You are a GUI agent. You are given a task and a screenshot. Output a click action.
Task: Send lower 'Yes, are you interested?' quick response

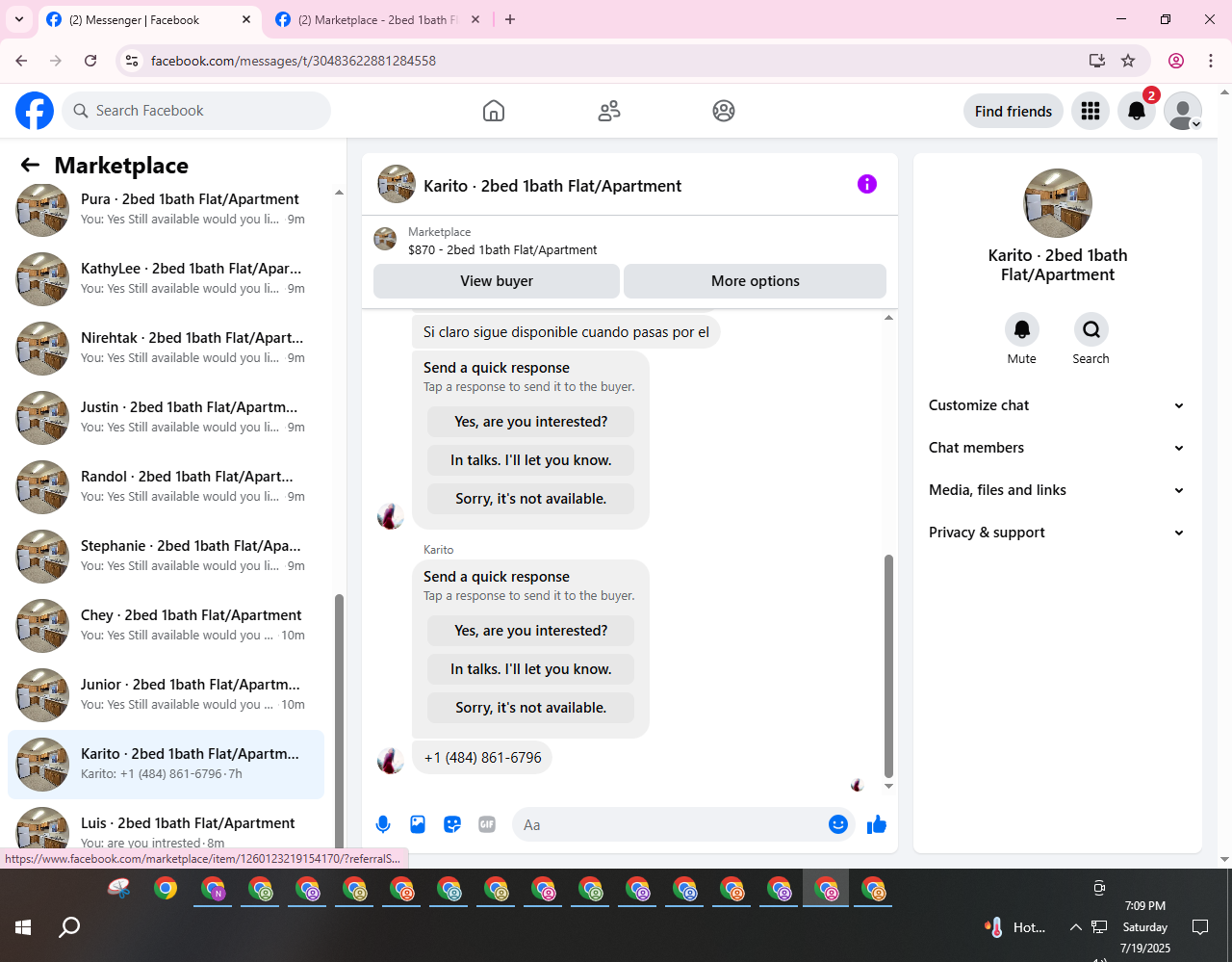pyautogui.click(x=531, y=631)
